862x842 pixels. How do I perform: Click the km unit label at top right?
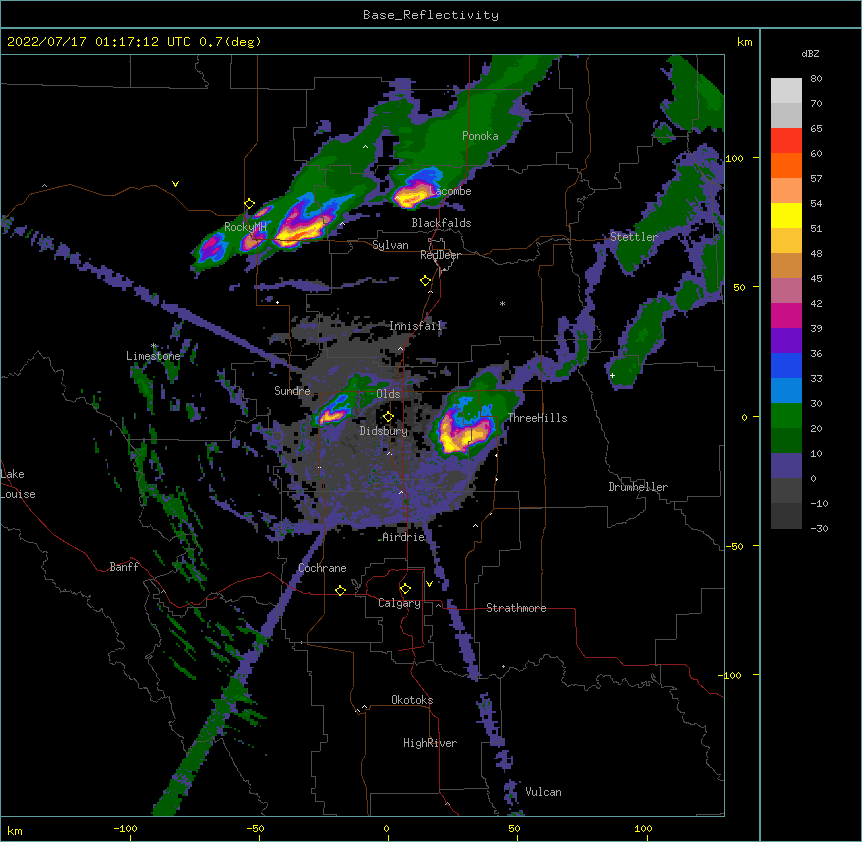click(x=744, y=42)
